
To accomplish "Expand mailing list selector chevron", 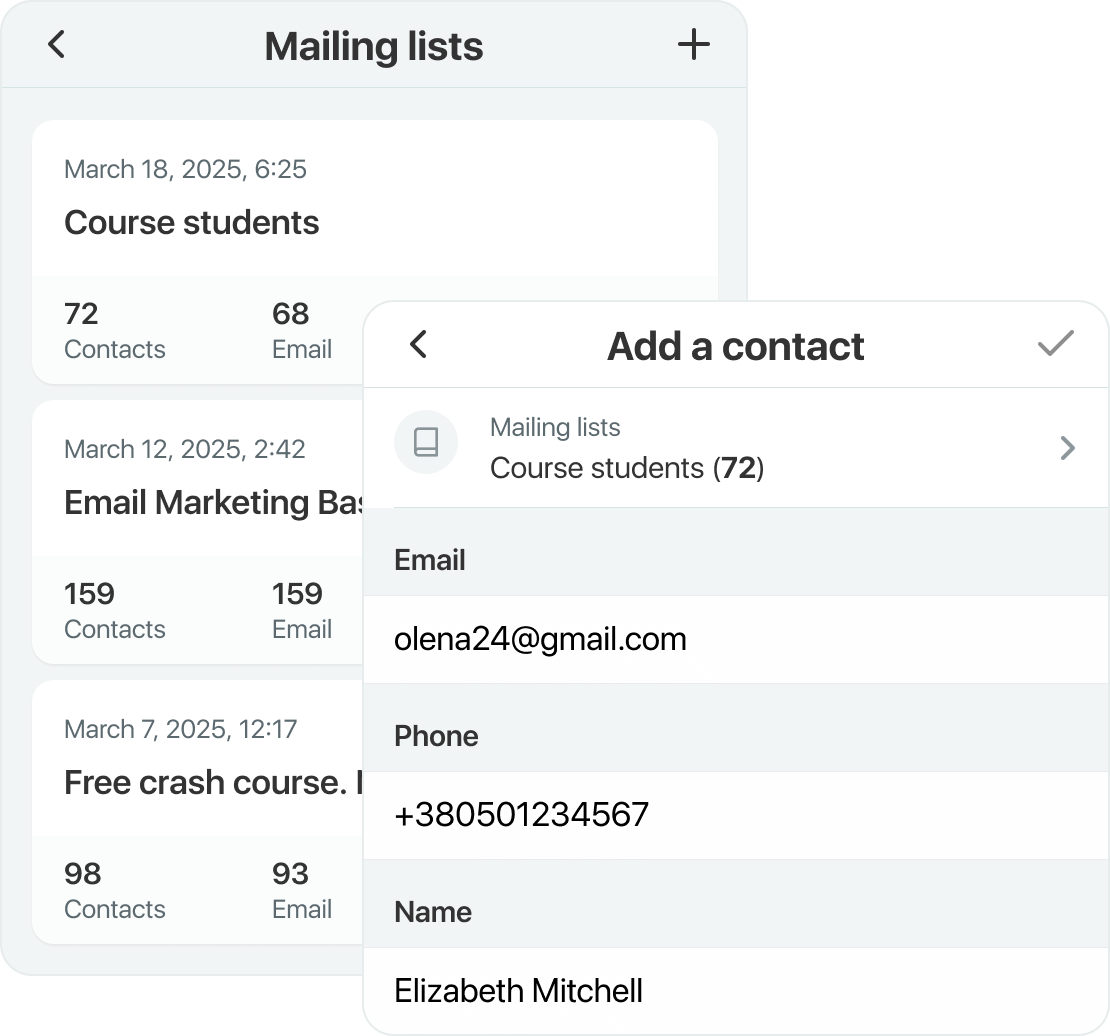I will tap(1067, 448).
